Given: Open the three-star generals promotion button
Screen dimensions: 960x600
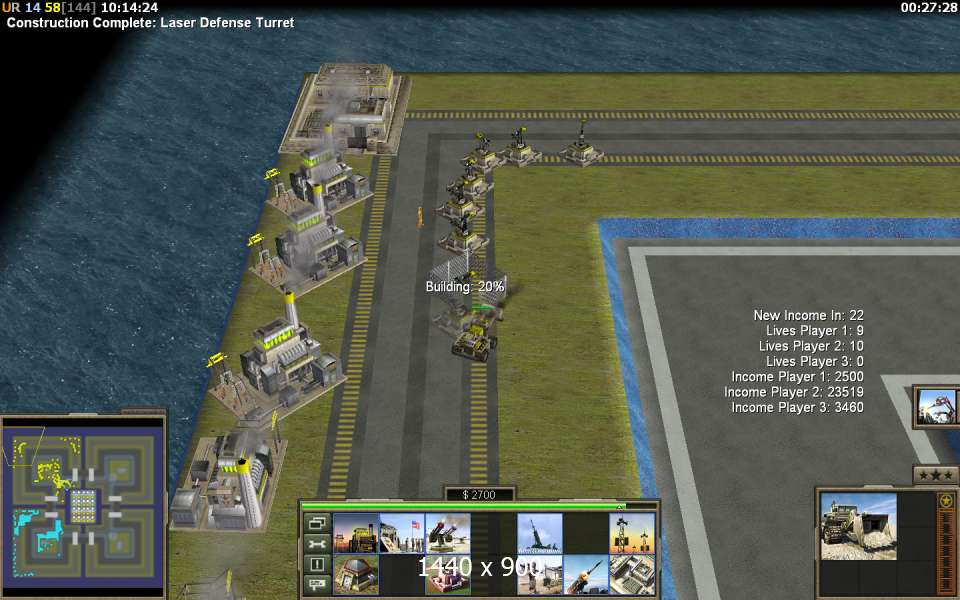Looking at the screenshot, I should coord(936,475).
